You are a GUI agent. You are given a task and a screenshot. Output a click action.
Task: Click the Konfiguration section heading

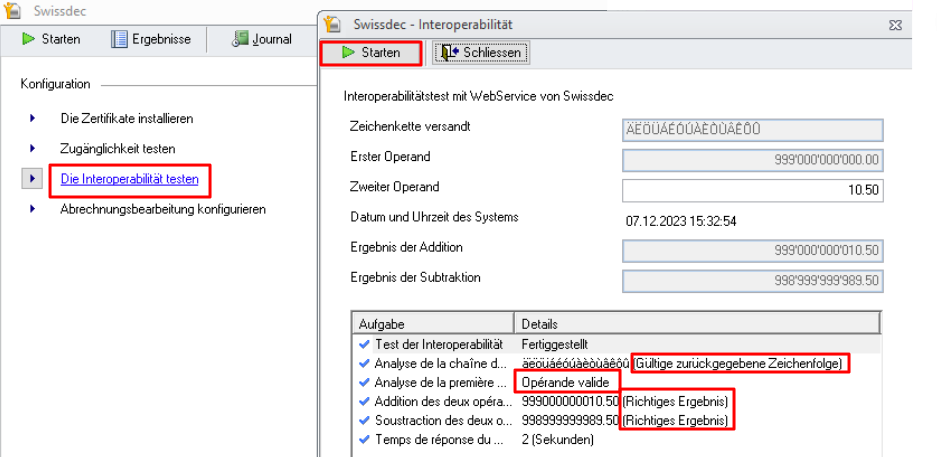(56, 84)
